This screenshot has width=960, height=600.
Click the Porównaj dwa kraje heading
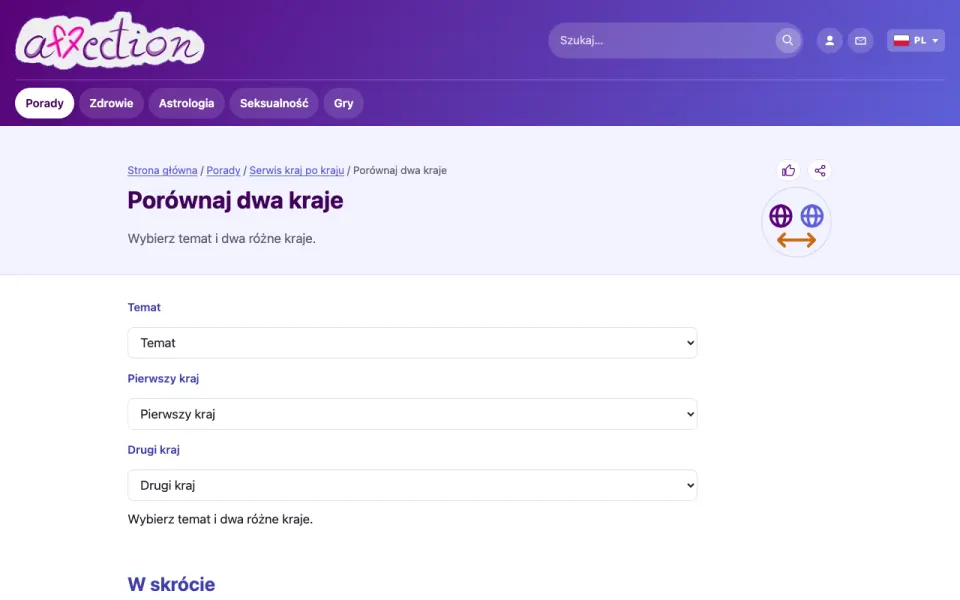236,200
